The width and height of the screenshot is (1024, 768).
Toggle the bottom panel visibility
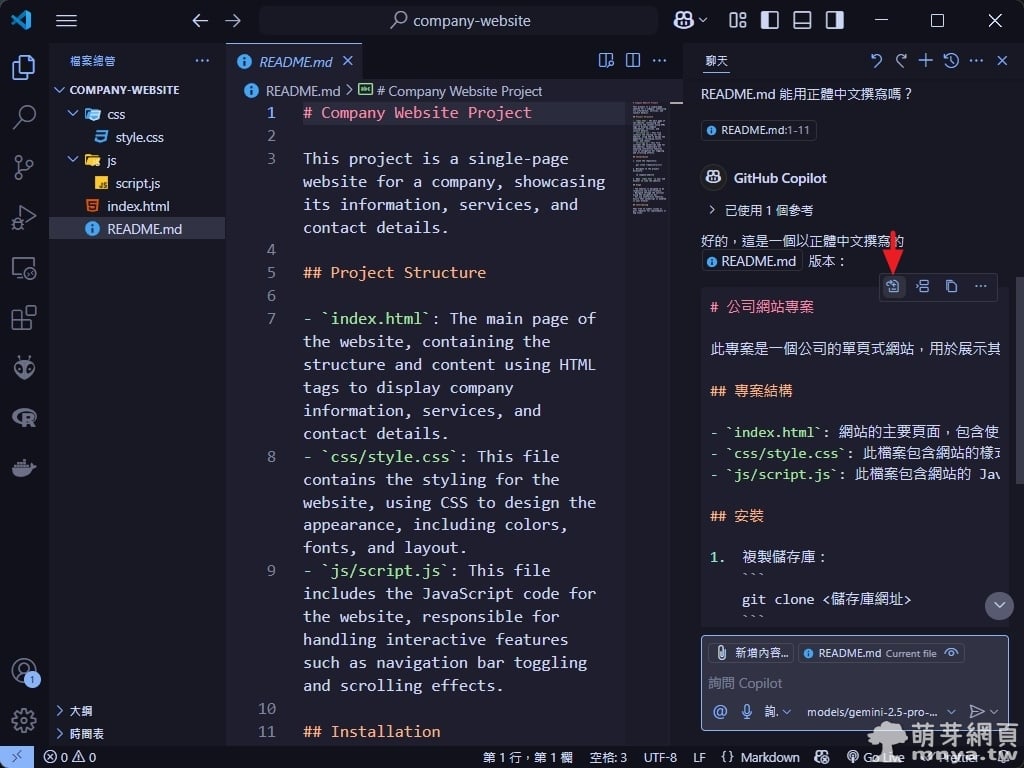(802, 21)
